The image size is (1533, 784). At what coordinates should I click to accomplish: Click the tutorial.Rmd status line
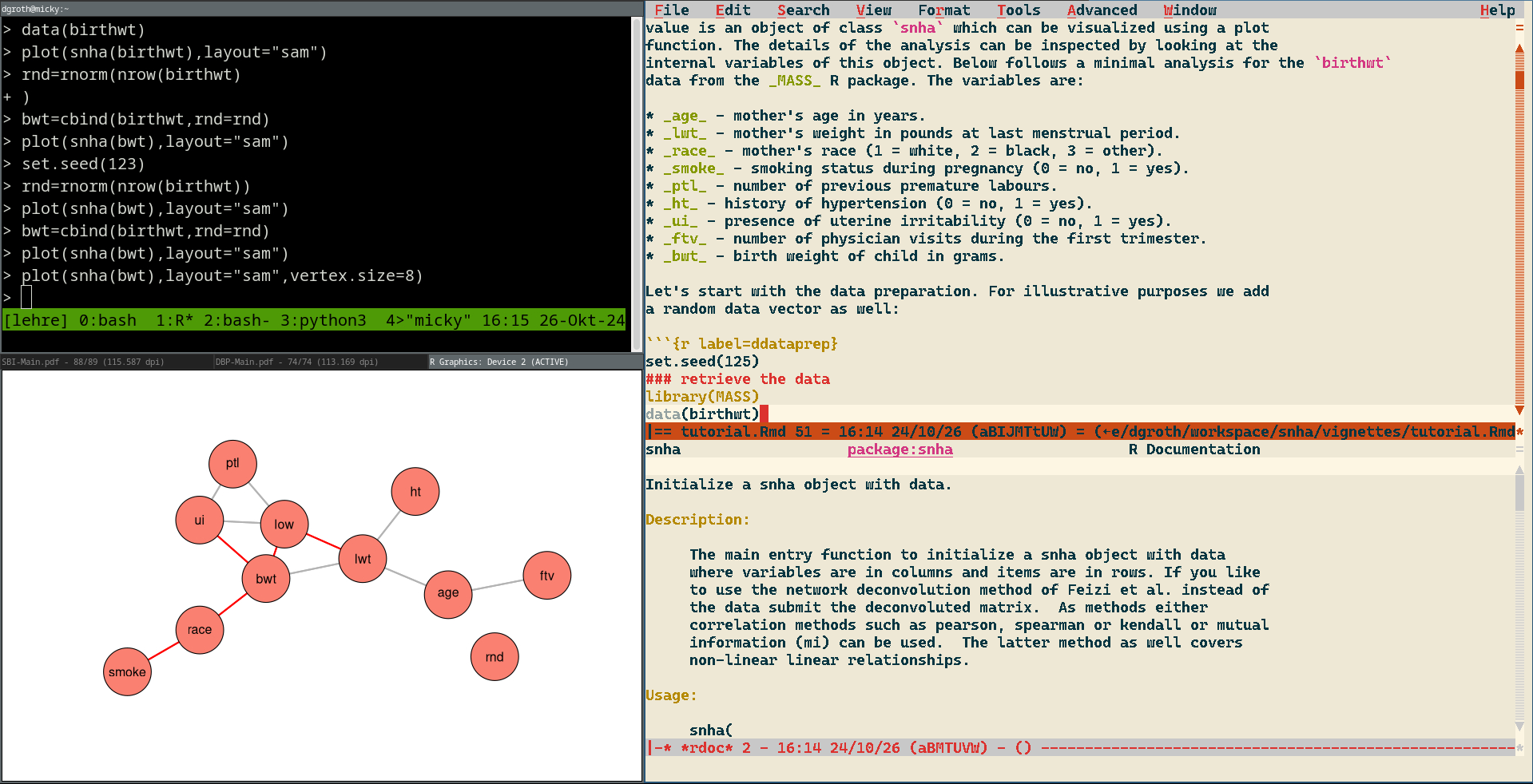click(x=1080, y=432)
